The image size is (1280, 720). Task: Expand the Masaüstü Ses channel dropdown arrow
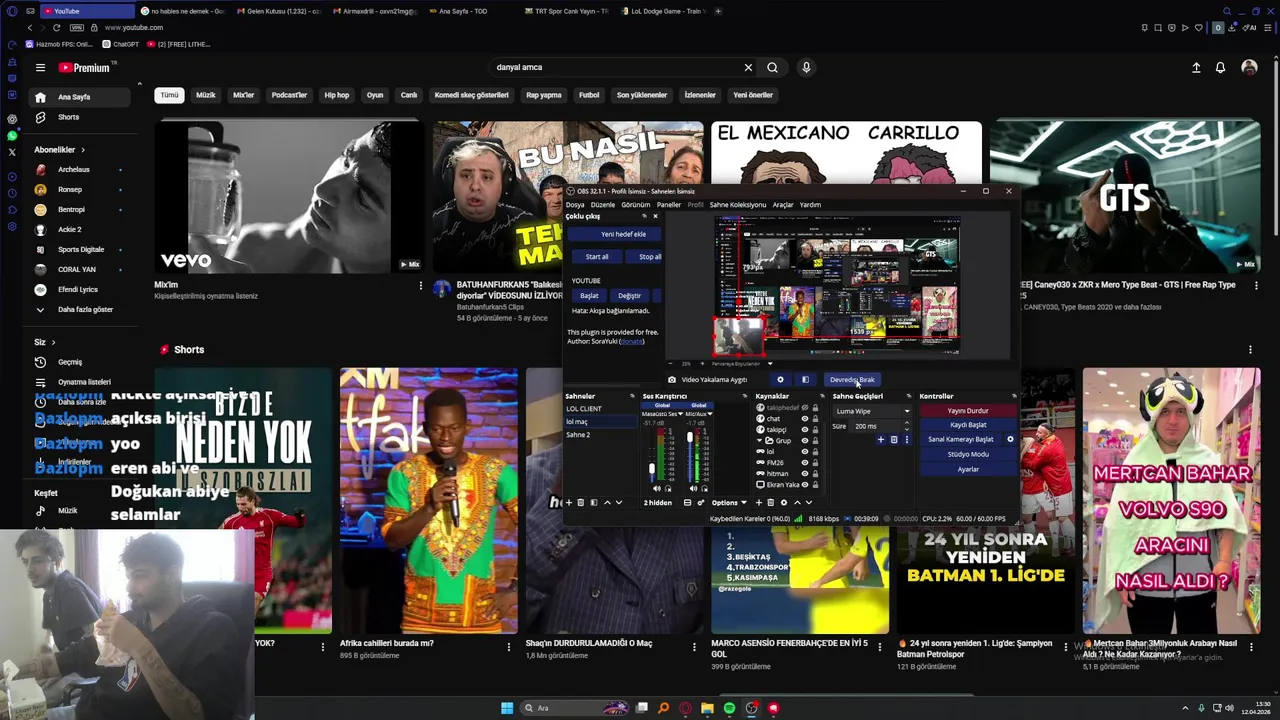[680, 414]
